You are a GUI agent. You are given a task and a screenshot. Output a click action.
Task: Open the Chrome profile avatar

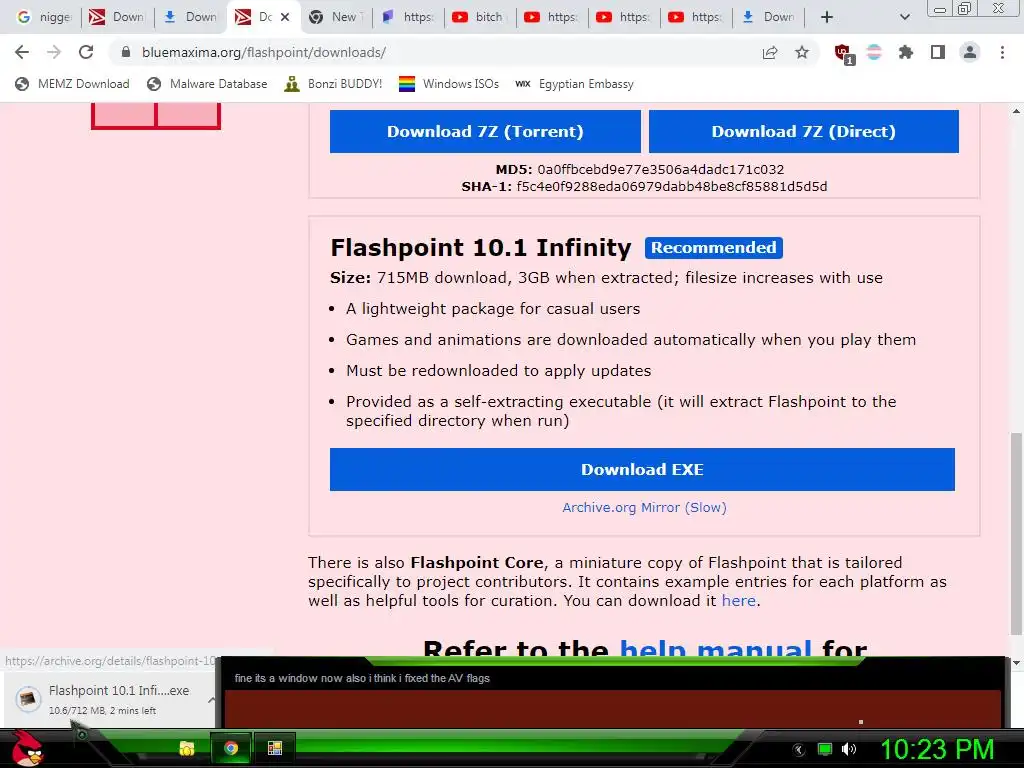(970, 52)
